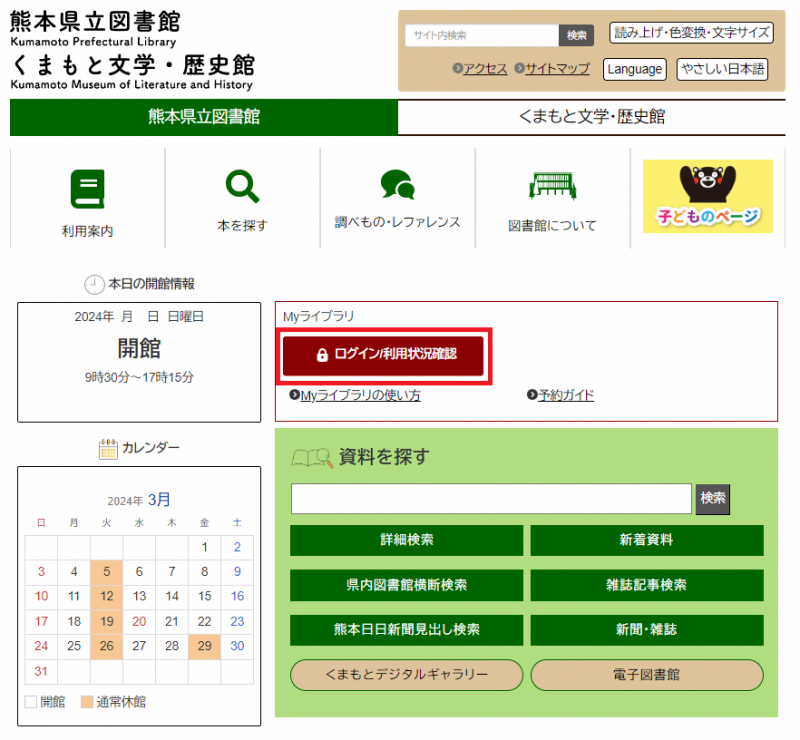This screenshot has width=800, height=740.
Task: Switch to くまもと文学・歴史館 tab
Action: (x=592, y=117)
